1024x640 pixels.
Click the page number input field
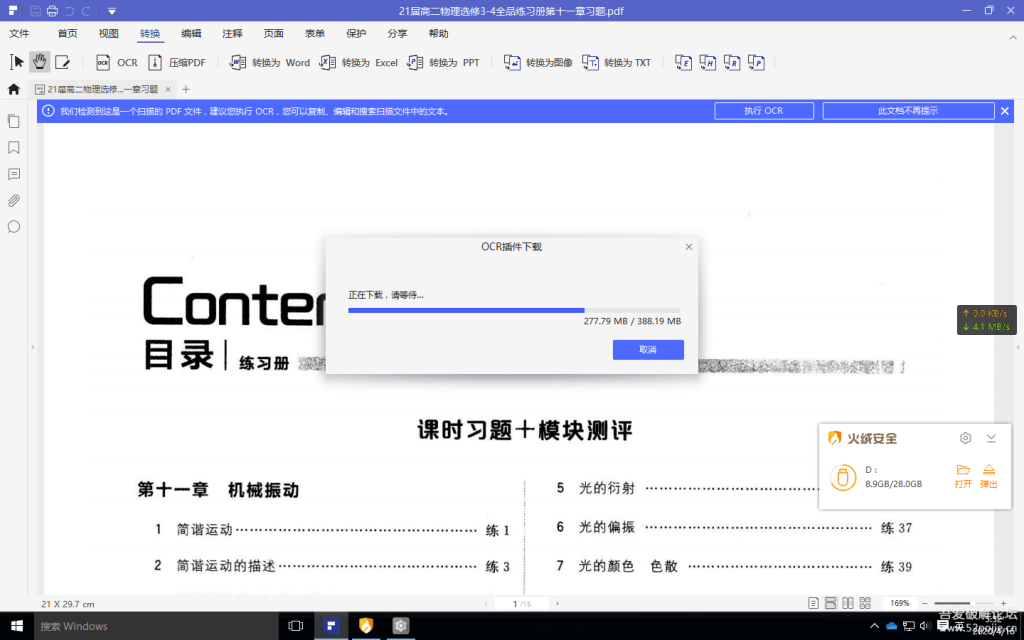point(522,604)
